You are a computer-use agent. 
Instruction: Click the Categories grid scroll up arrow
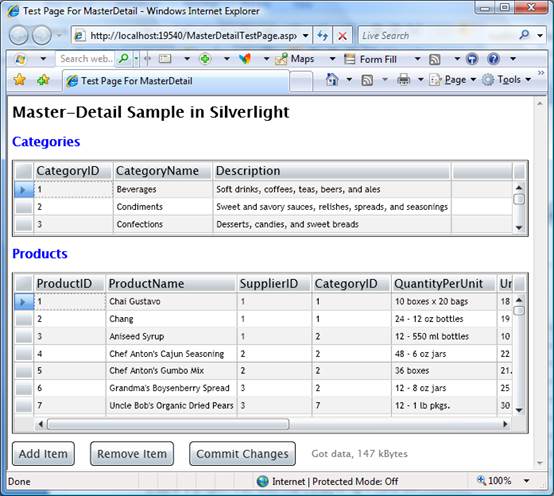click(x=519, y=188)
